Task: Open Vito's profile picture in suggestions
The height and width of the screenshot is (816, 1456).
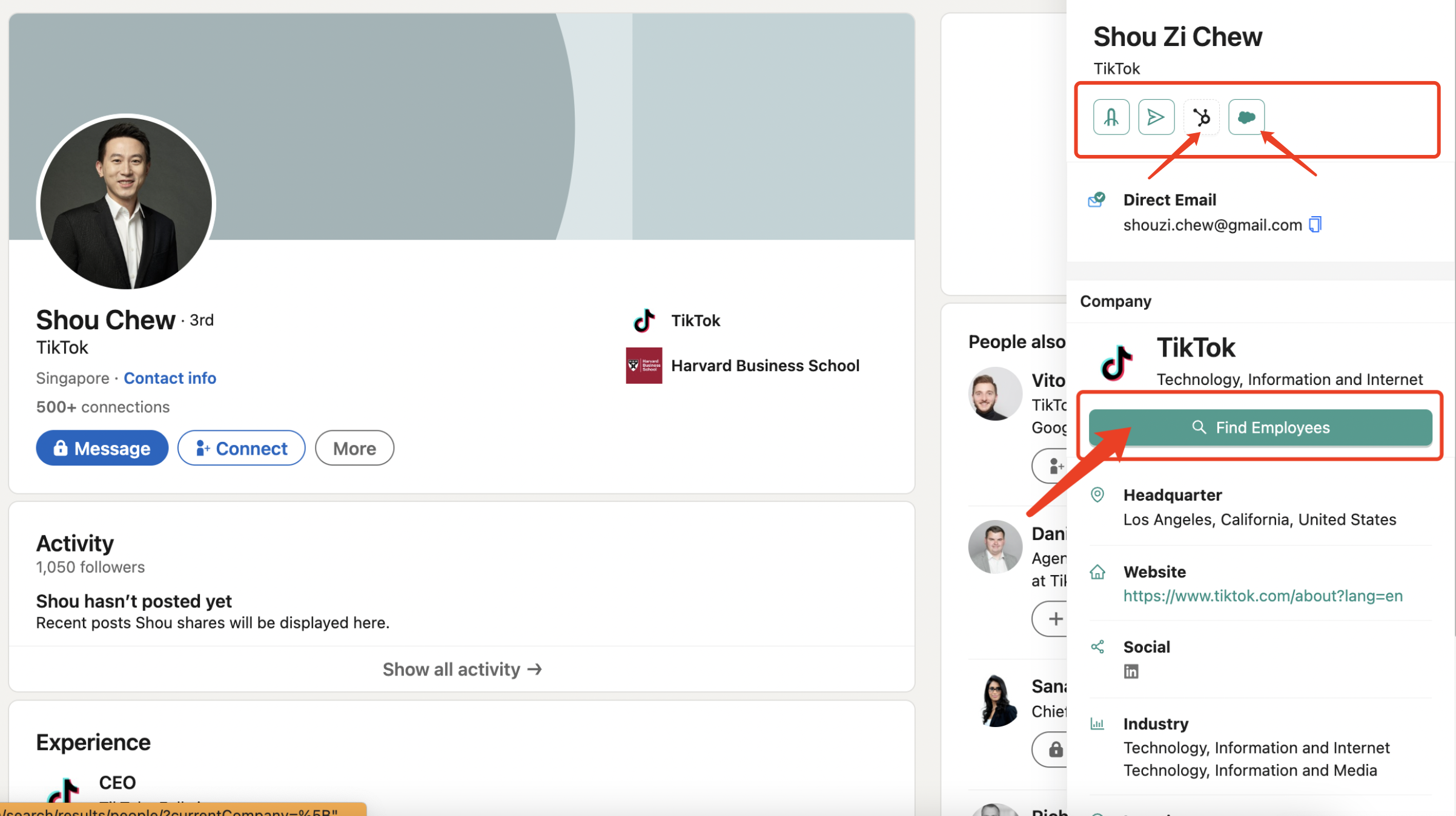Action: pyautogui.click(x=994, y=393)
